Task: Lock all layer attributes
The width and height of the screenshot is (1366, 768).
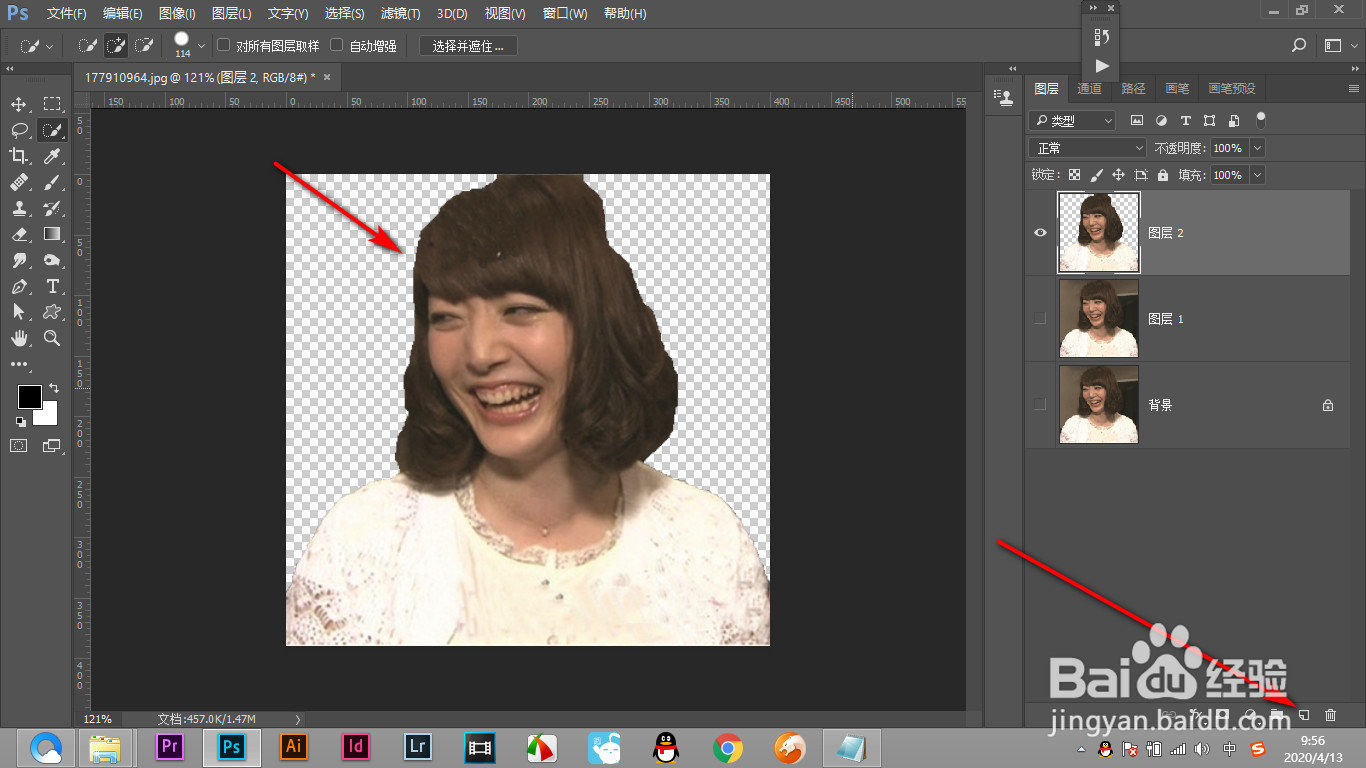Action: (1162, 175)
